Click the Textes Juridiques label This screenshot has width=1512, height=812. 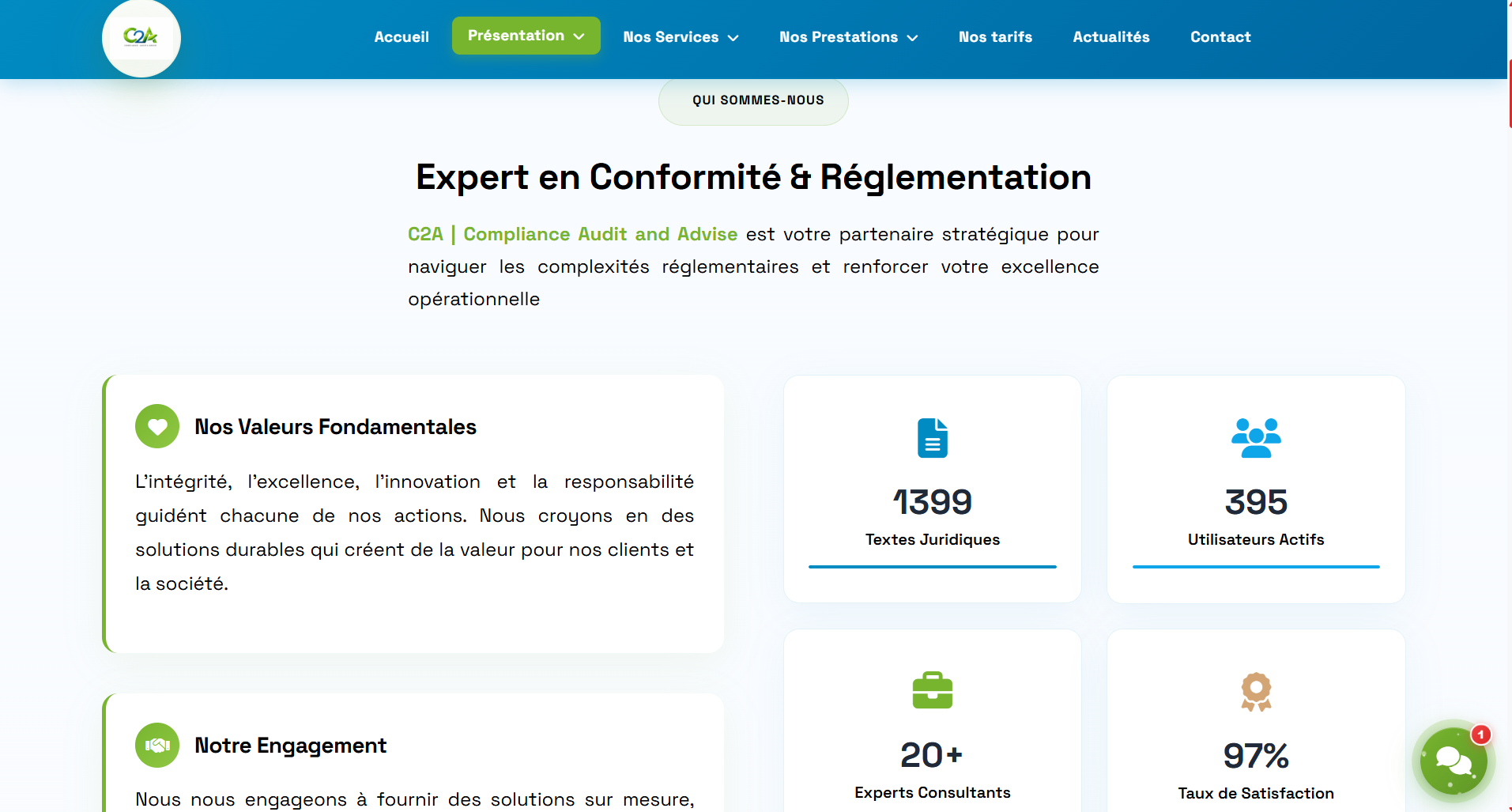tap(933, 539)
